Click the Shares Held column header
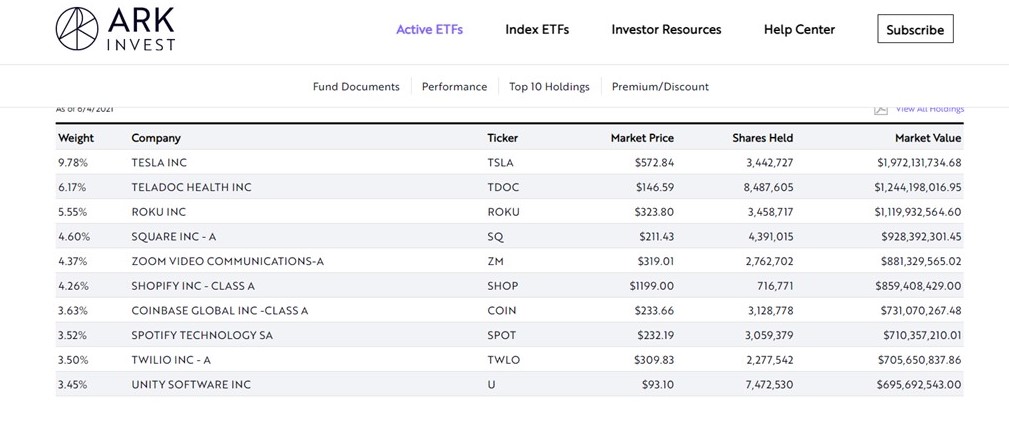 click(762, 138)
